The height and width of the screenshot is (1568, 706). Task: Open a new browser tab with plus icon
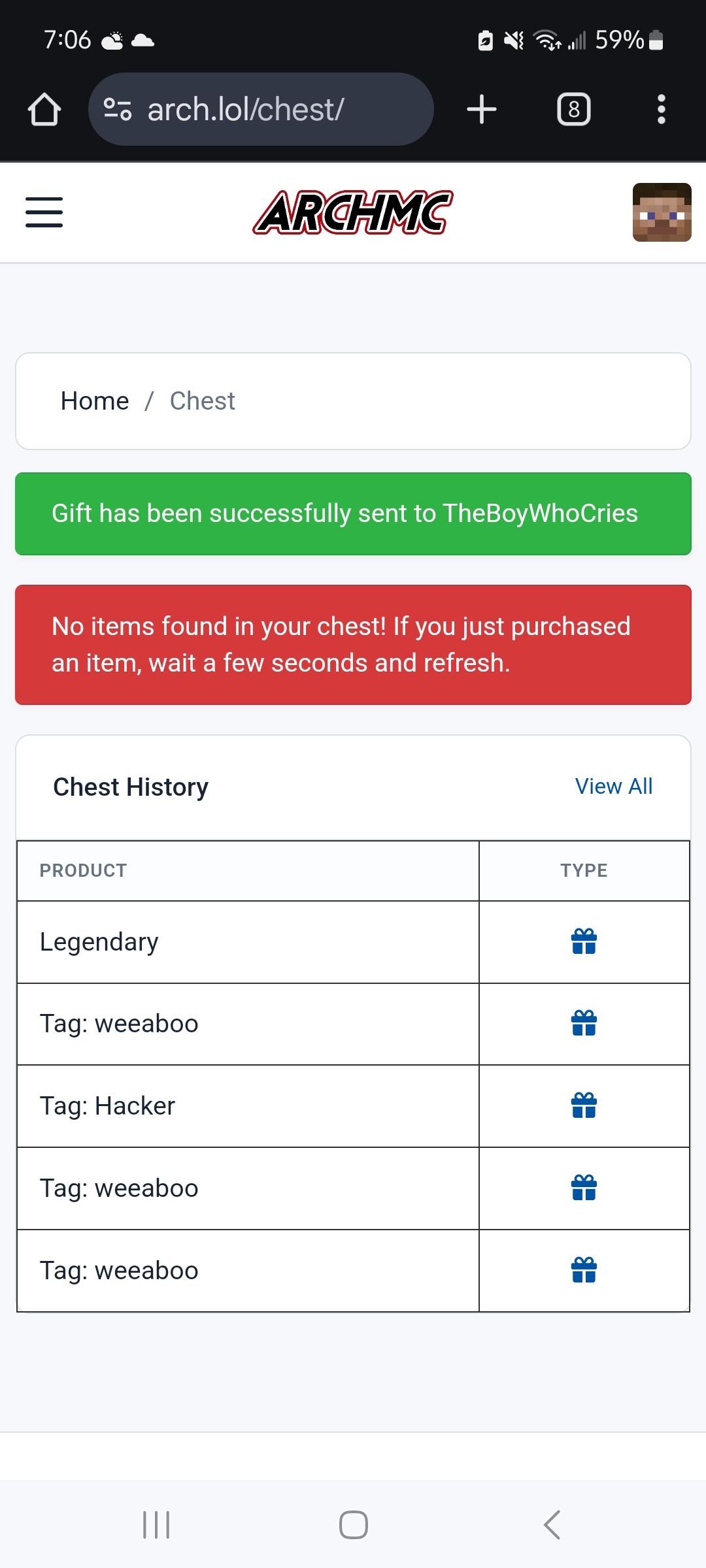482,109
